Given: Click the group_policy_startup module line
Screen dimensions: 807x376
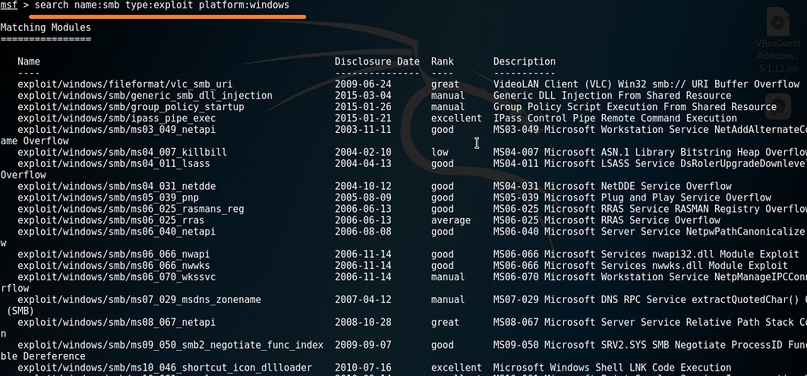Looking at the screenshot, I should click(131, 107).
